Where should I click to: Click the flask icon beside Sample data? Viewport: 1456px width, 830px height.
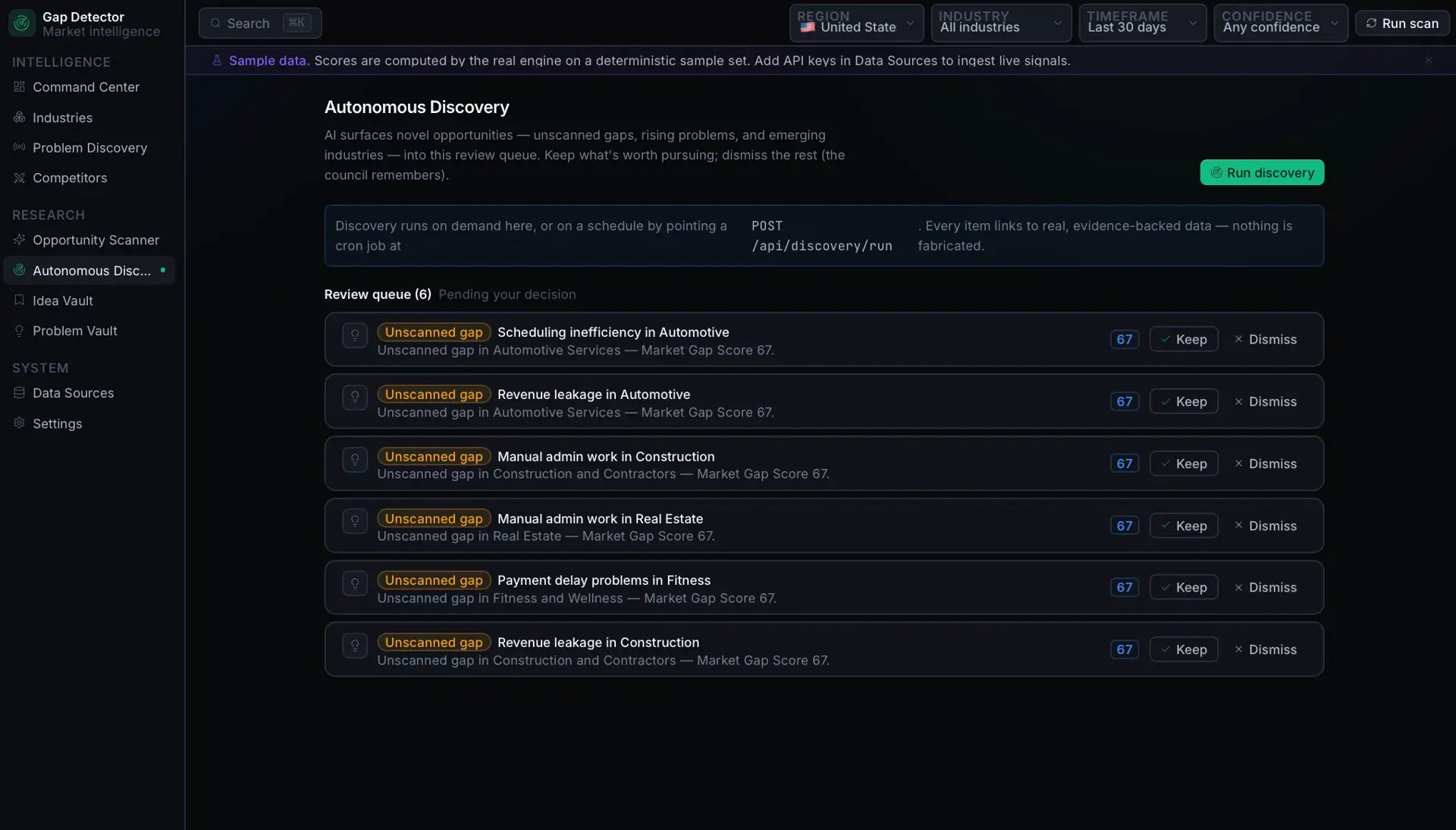217,60
